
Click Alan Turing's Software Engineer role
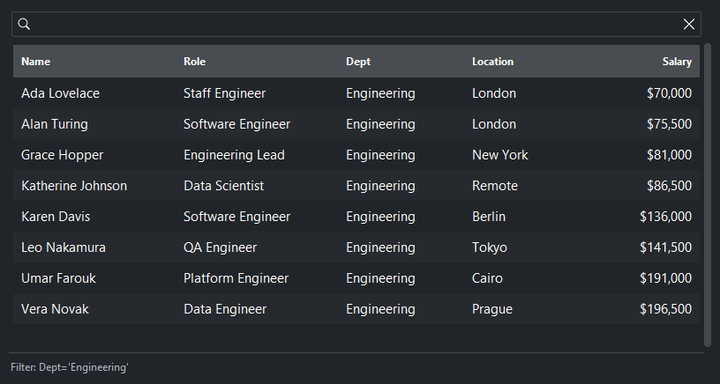coord(237,124)
